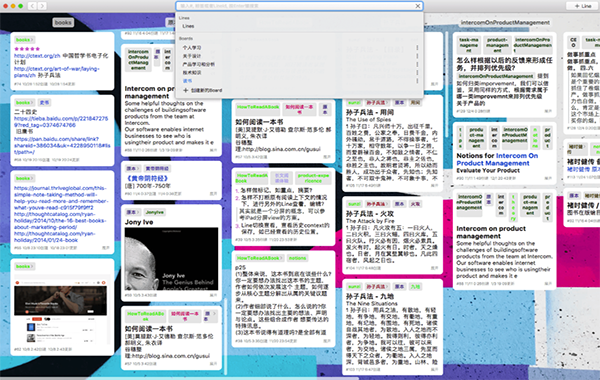Screen dimensions: 600x380
Task: Expand the 孙子兵法 - 用间 card
Action: click(435, 186)
